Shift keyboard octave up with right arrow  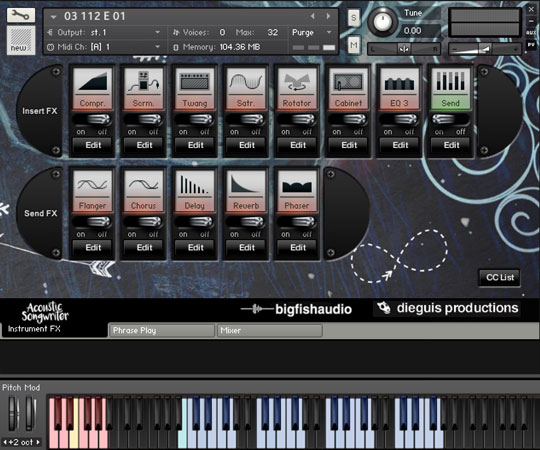point(38,442)
